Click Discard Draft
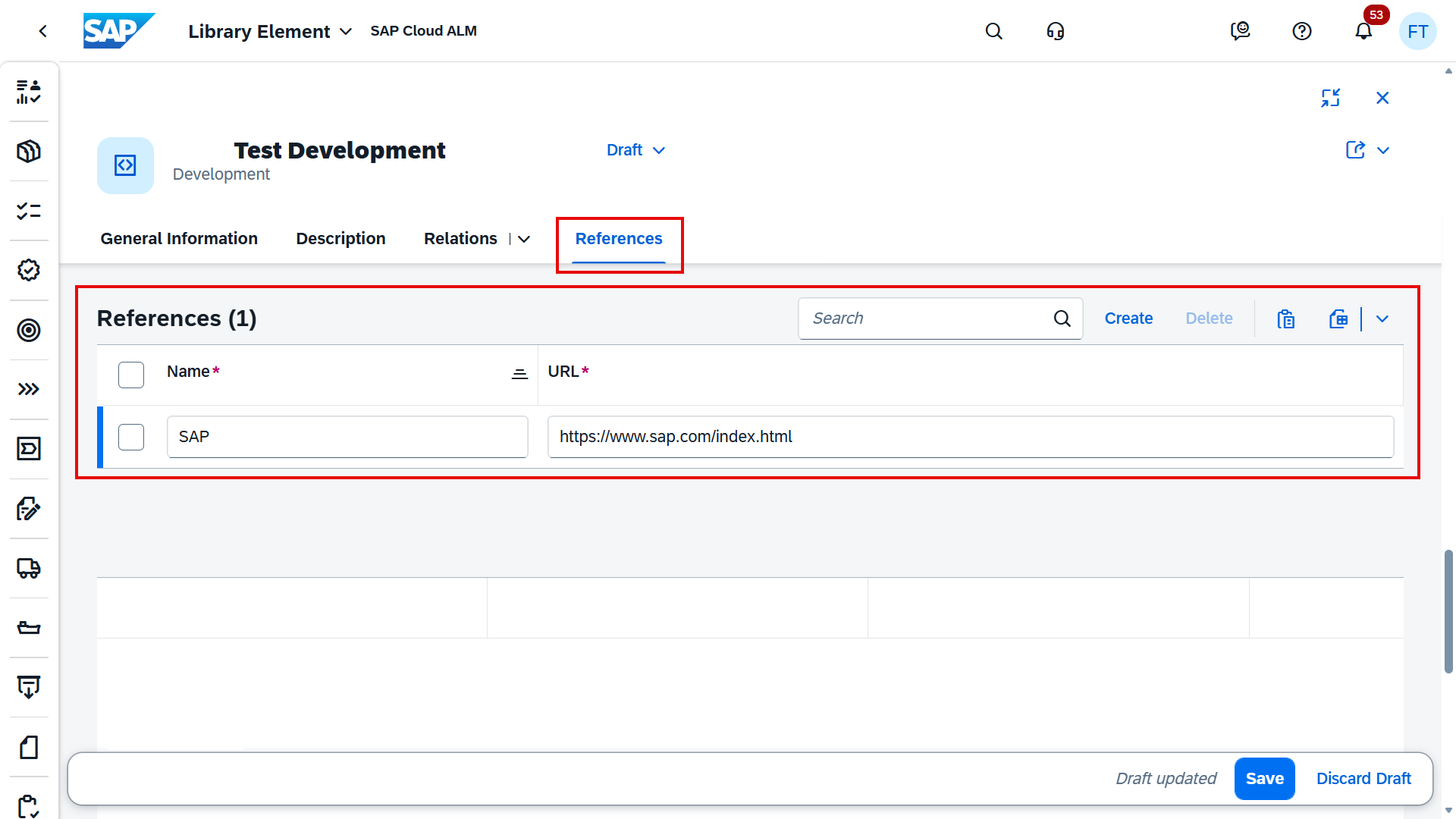 (x=1363, y=779)
